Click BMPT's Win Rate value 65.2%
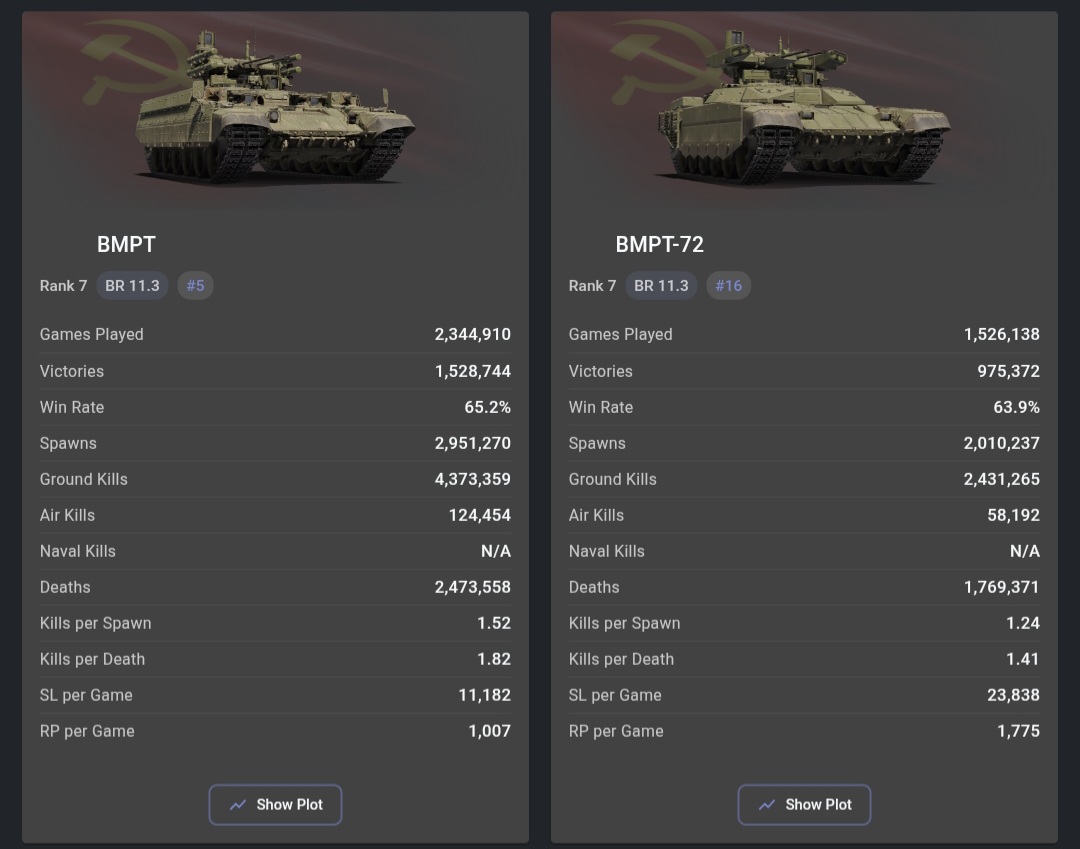1080x849 pixels. (x=487, y=407)
